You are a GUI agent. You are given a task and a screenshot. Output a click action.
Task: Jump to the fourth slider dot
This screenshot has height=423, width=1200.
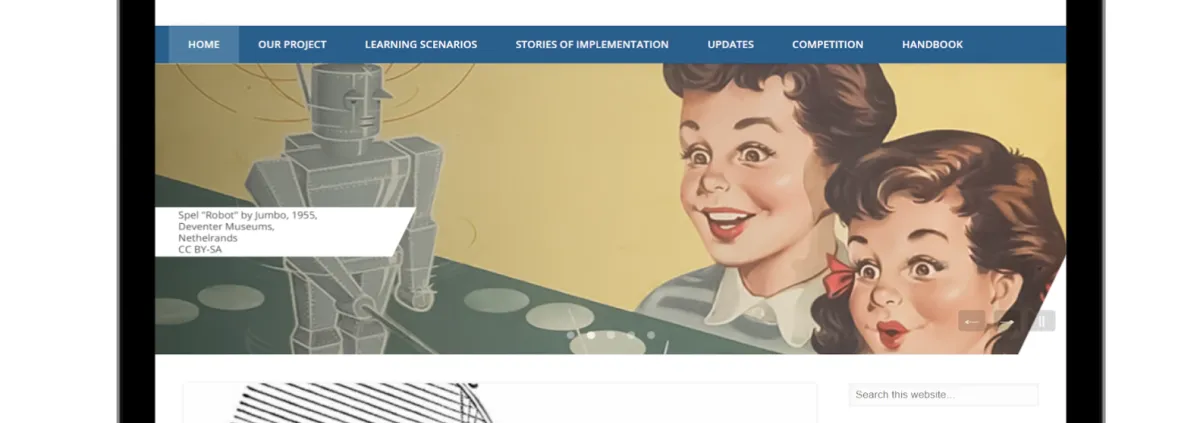point(631,335)
